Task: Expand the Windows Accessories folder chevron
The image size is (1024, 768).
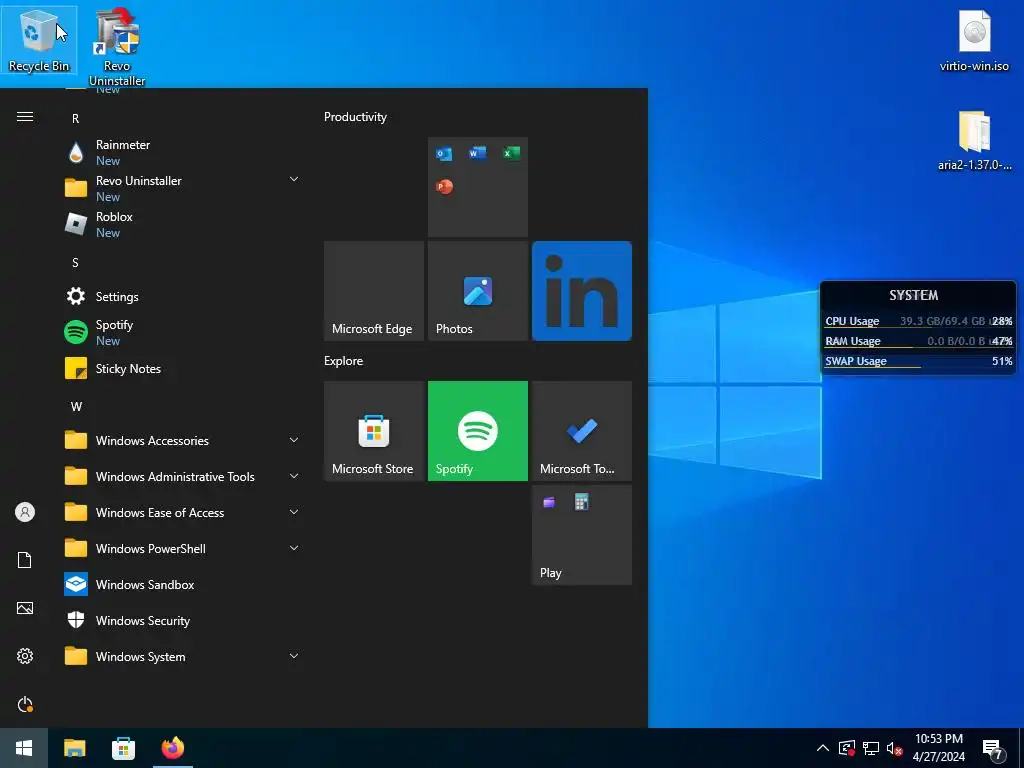Action: pyautogui.click(x=294, y=440)
